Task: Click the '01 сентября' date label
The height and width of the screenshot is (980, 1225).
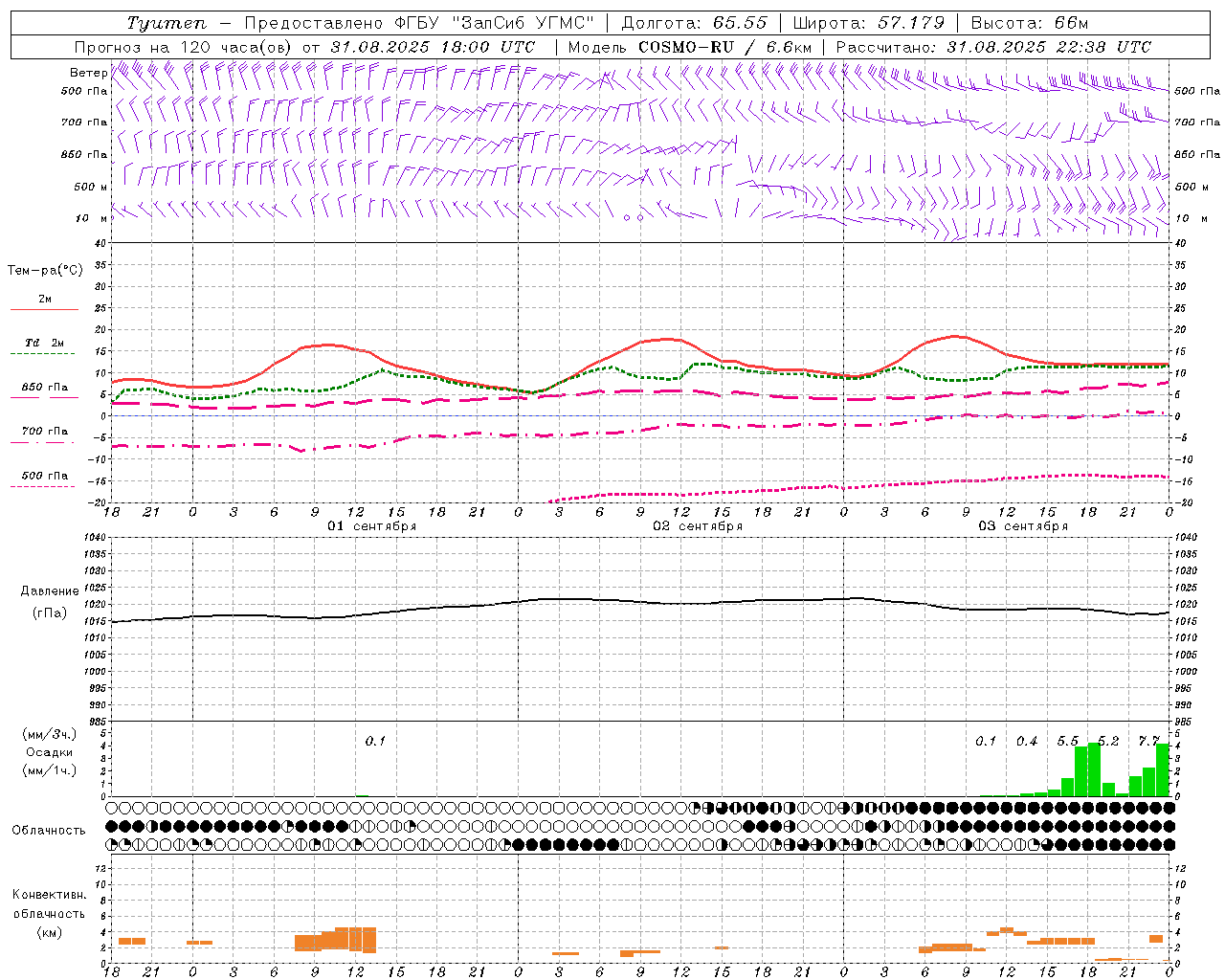Action: pos(372,526)
